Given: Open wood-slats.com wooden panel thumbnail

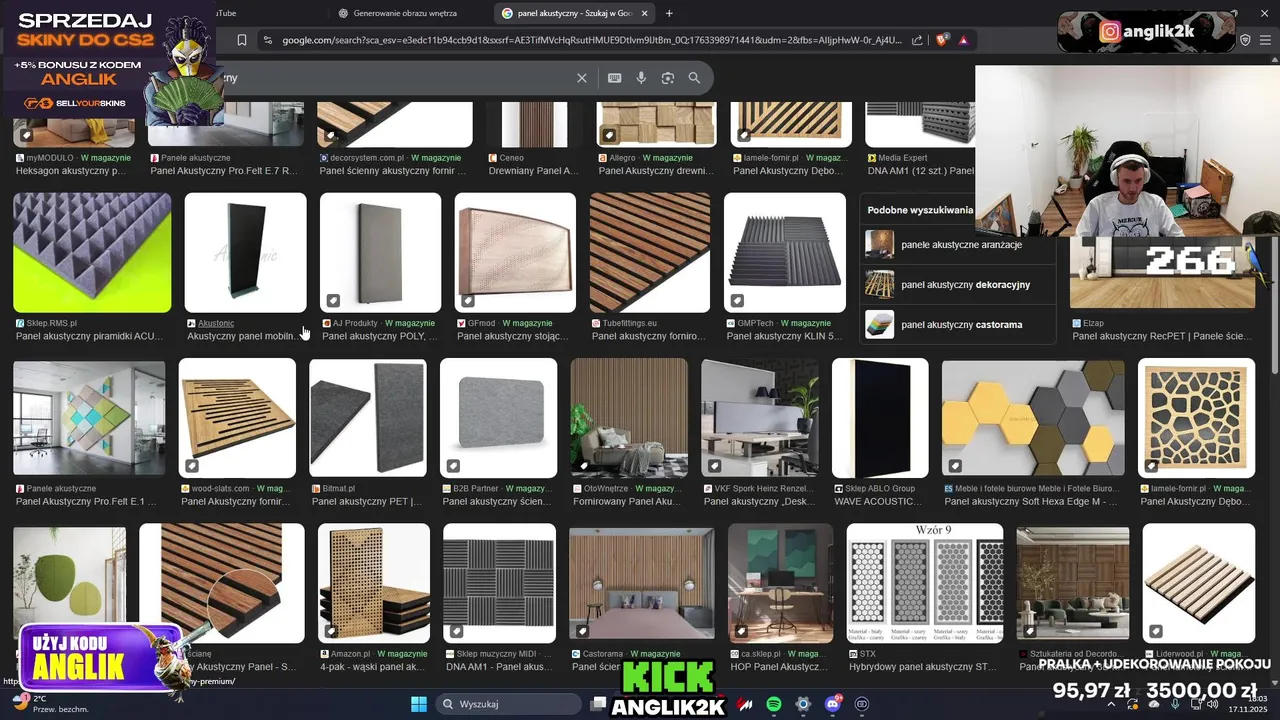Looking at the screenshot, I should point(237,418).
